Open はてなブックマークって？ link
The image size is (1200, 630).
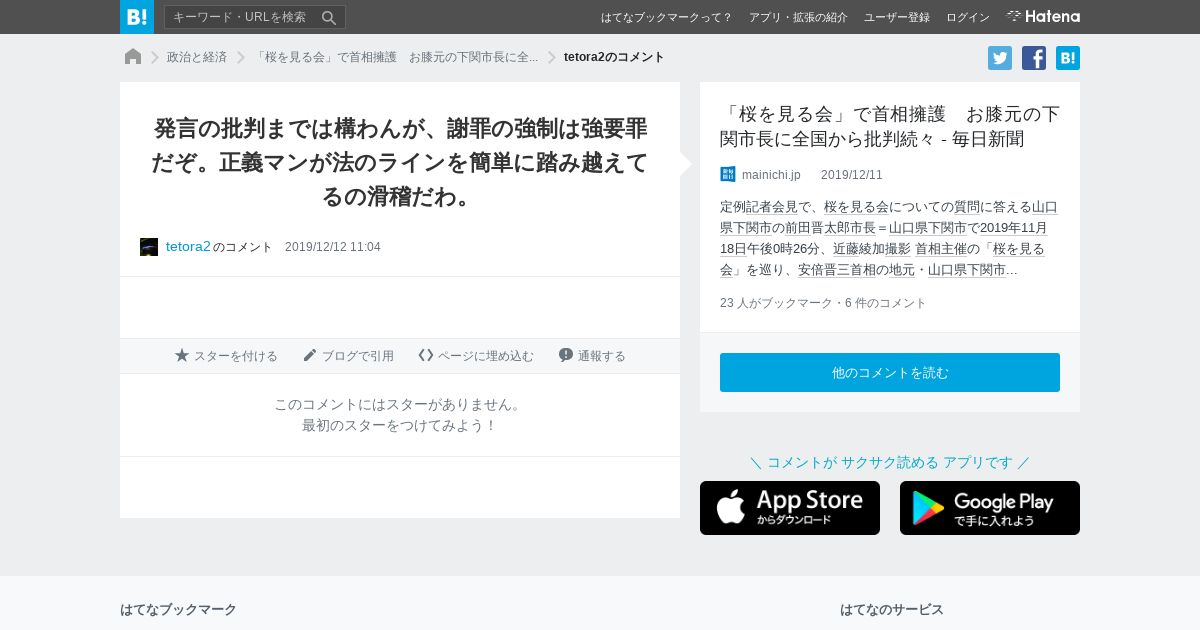(x=667, y=17)
